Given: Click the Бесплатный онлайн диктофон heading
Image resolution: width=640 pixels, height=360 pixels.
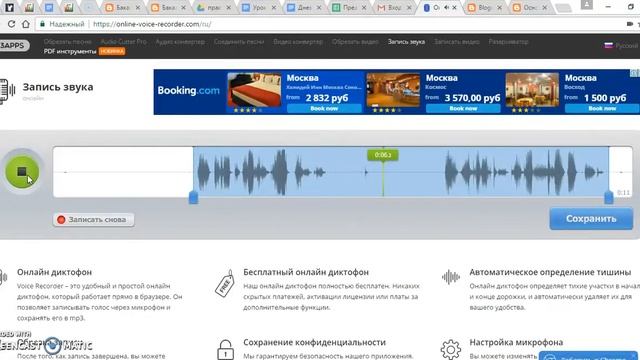Looking at the screenshot, I should [306, 272].
